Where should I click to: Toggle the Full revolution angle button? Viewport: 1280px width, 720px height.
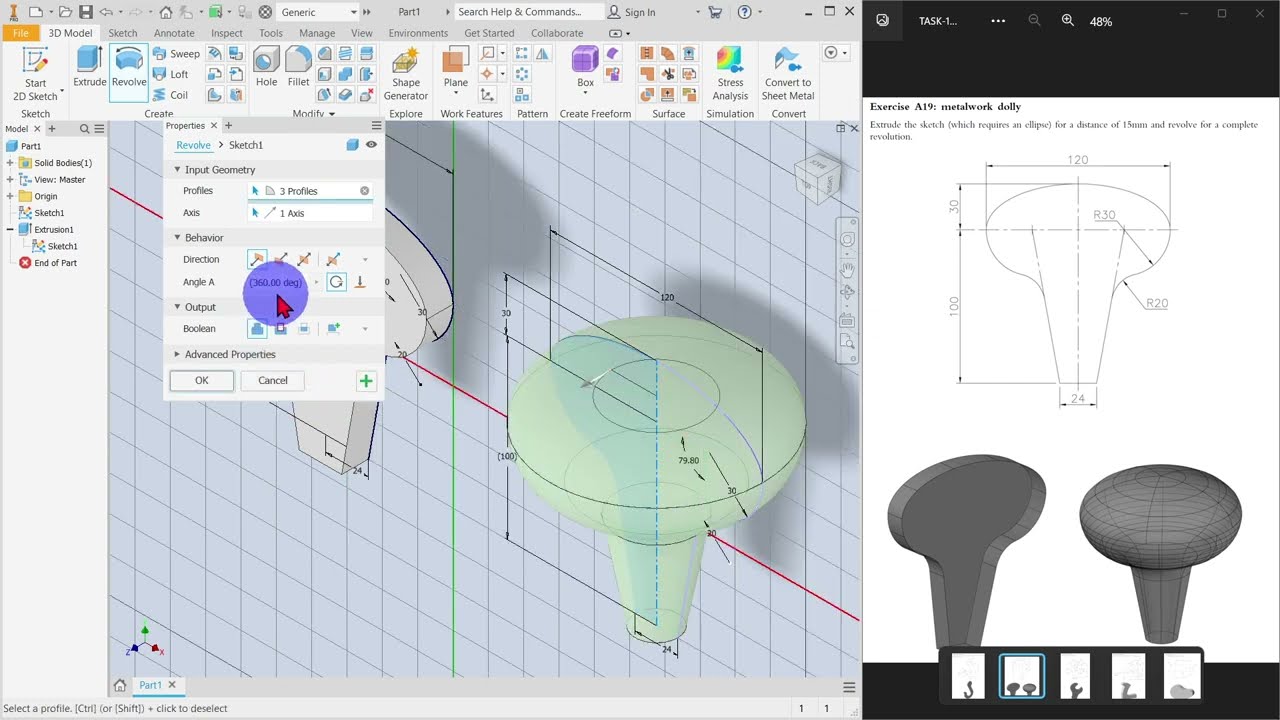(336, 282)
